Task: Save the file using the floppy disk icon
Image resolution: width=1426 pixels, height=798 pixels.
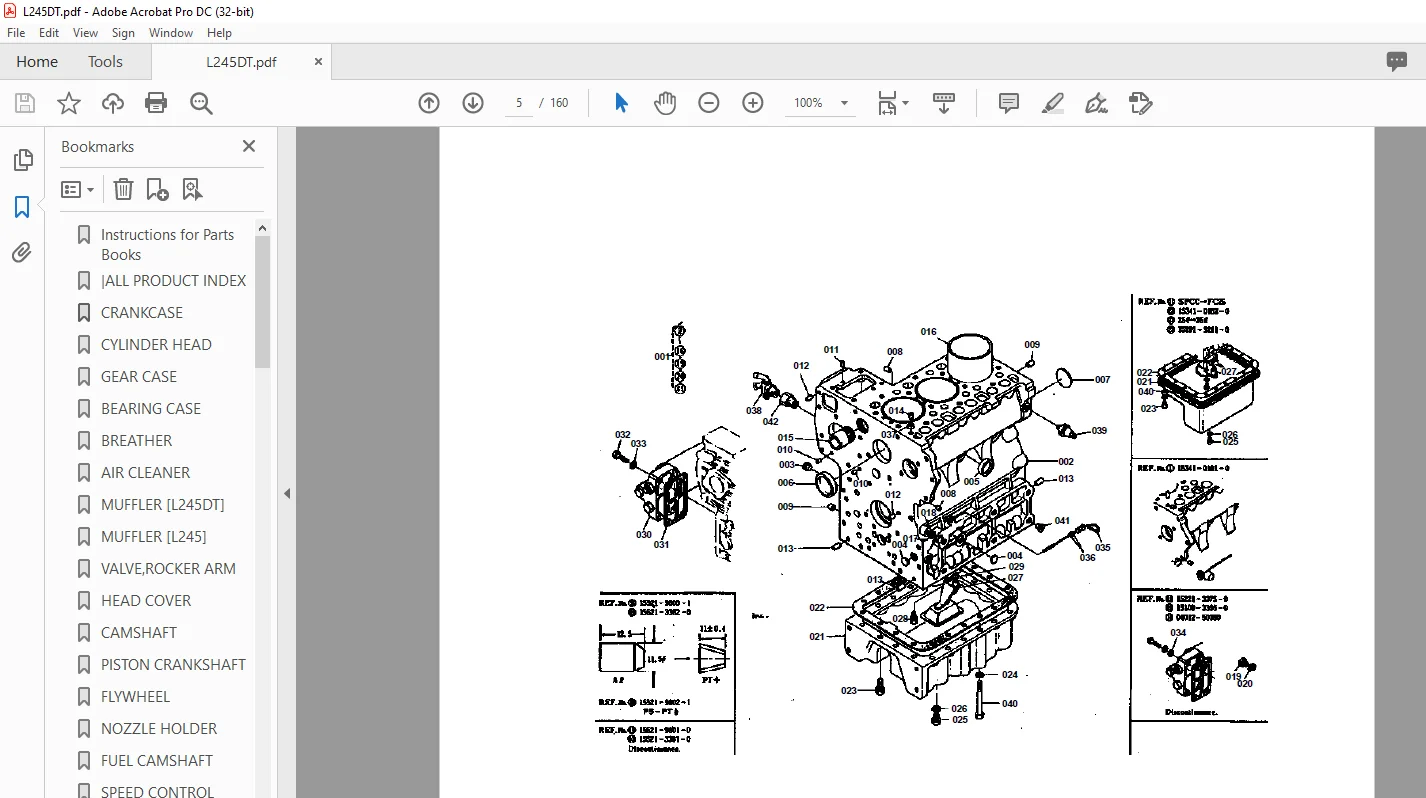Action: point(25,103)
